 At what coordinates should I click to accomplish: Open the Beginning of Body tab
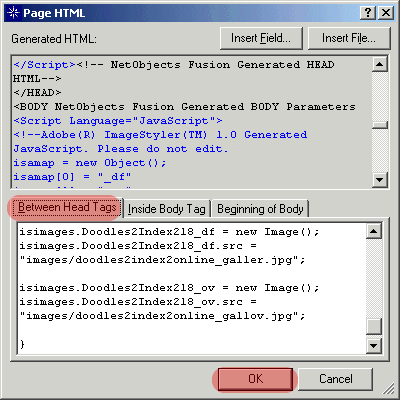[x=260, y=209]
